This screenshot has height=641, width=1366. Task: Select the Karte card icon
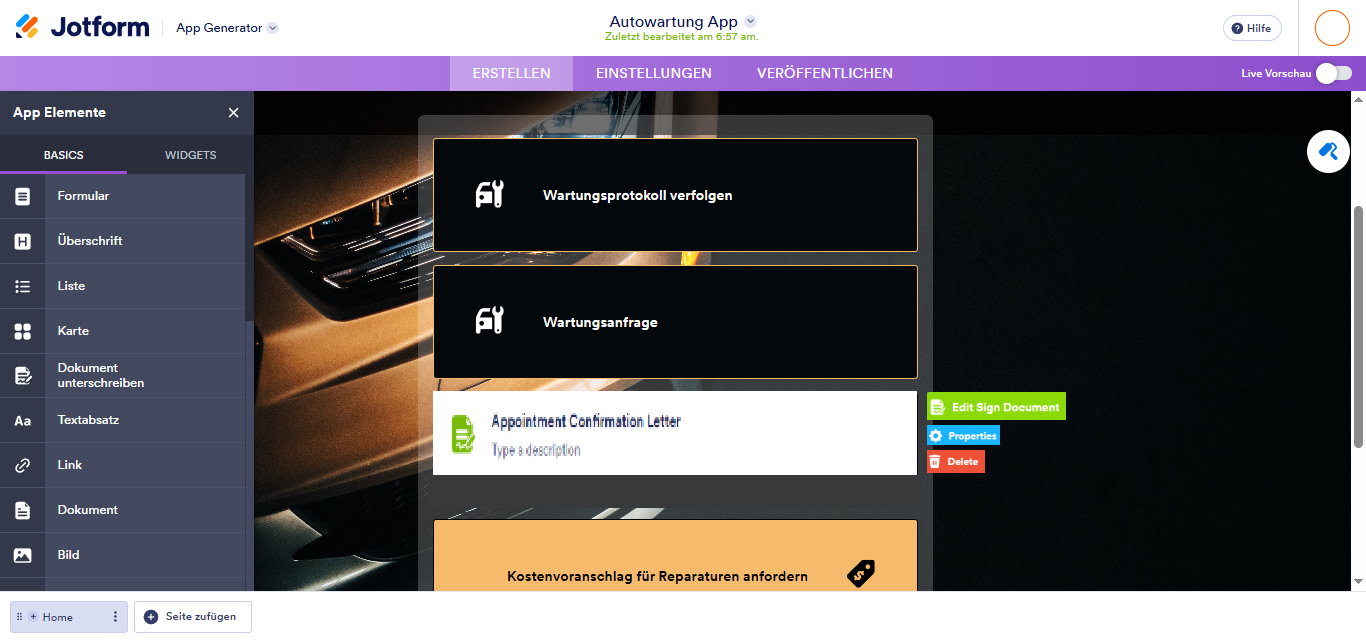[x=23, y=330]
